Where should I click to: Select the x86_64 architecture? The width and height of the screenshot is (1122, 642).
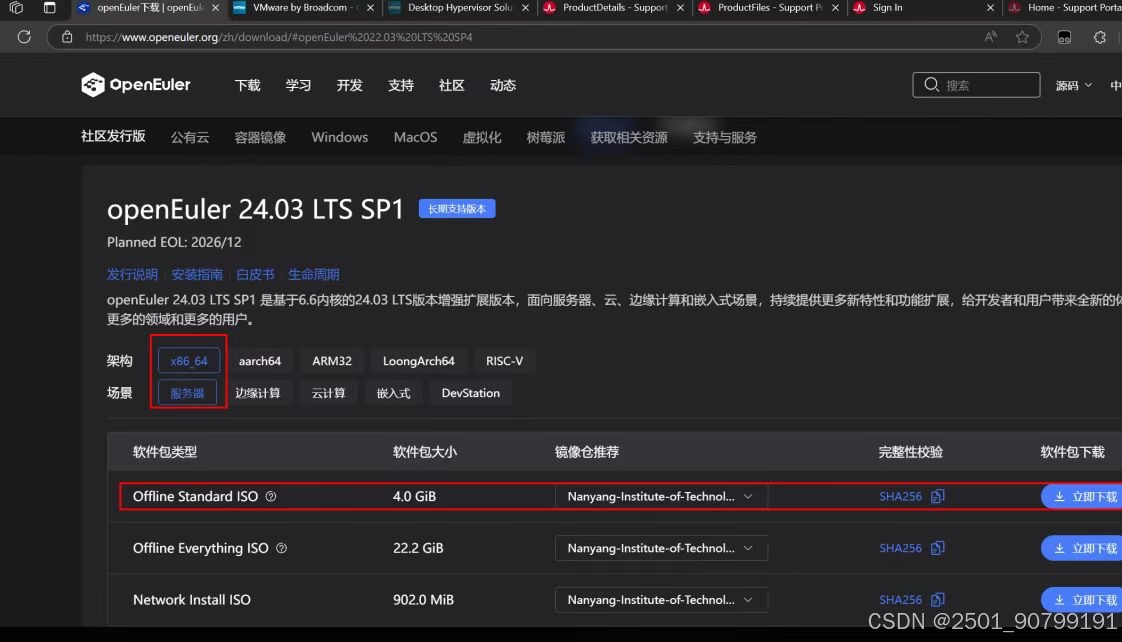189,361
